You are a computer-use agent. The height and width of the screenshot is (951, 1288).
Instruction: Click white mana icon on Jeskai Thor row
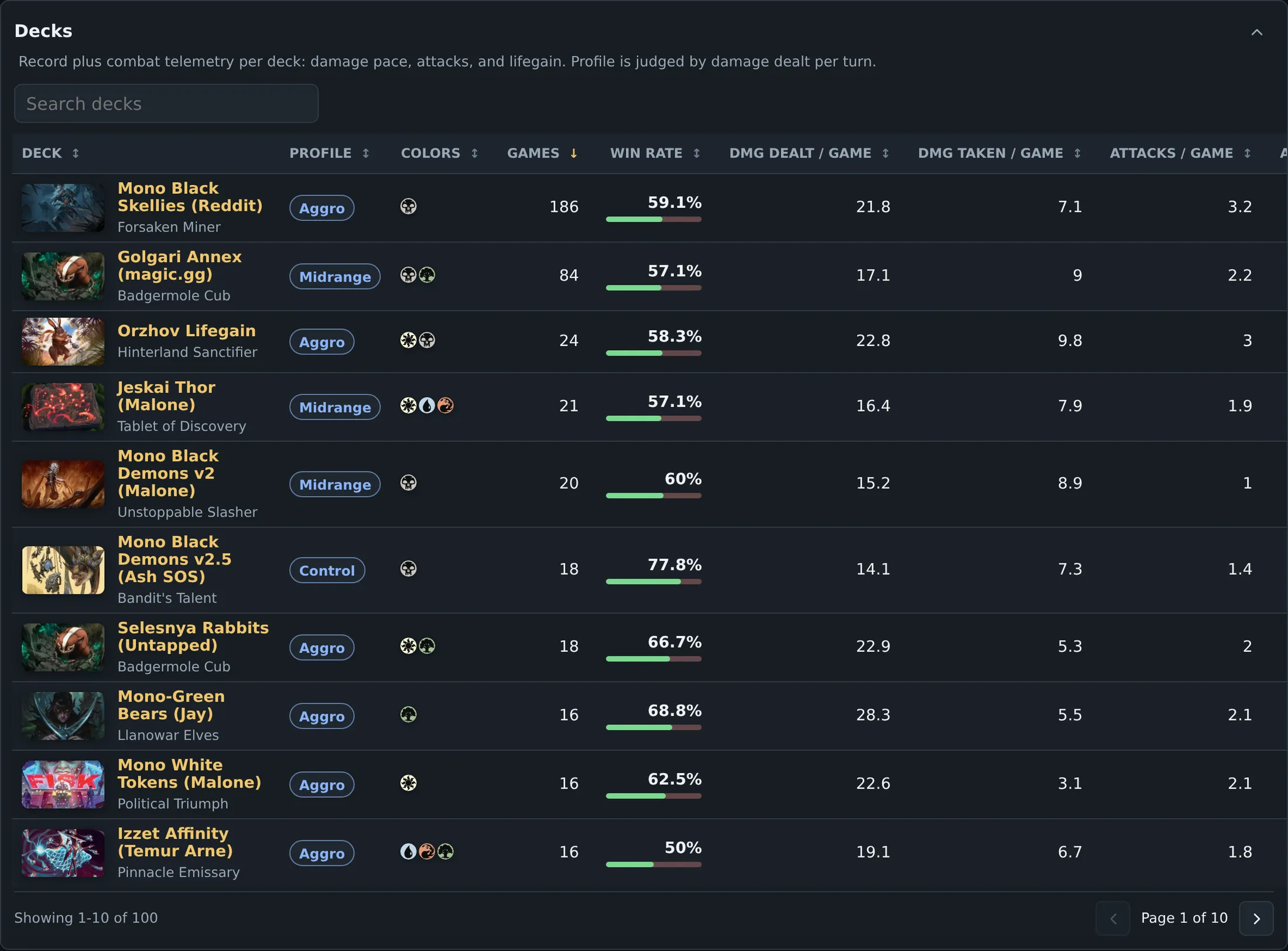409,406
